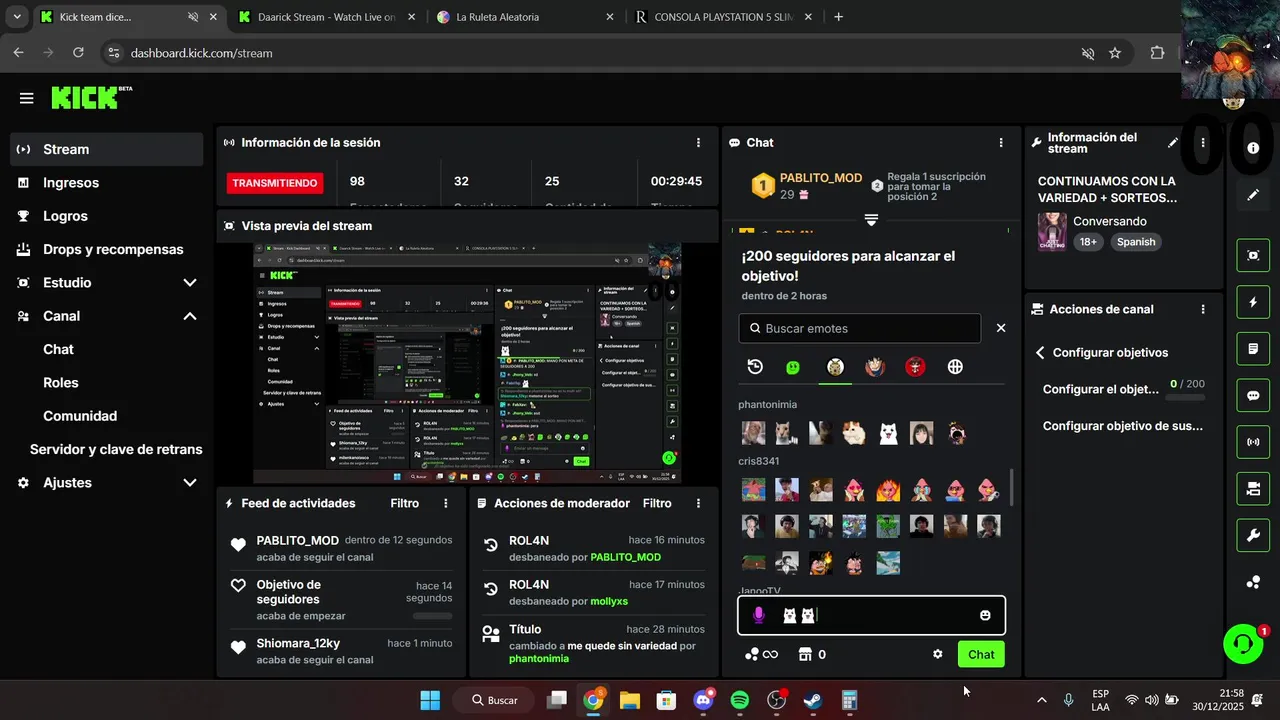Toggle the channel actions panel icon
The image size is (1280, 720).
click(x=1253, y=489)
